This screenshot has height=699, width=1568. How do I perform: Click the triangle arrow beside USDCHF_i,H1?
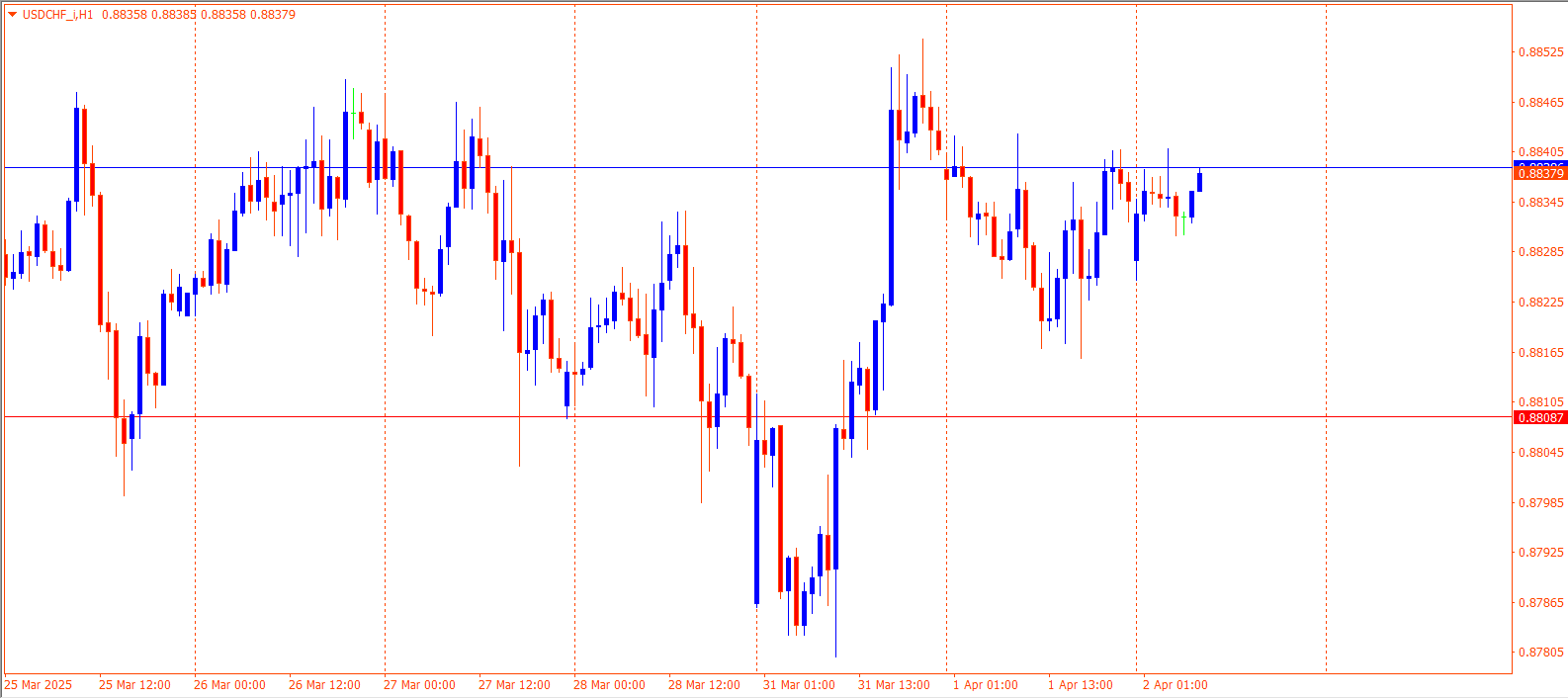tap(13, 15)
